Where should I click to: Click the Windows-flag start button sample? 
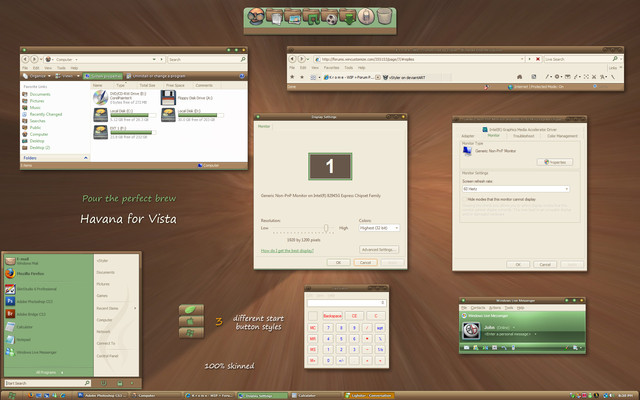pyautogui.click(x=191, y=333)
